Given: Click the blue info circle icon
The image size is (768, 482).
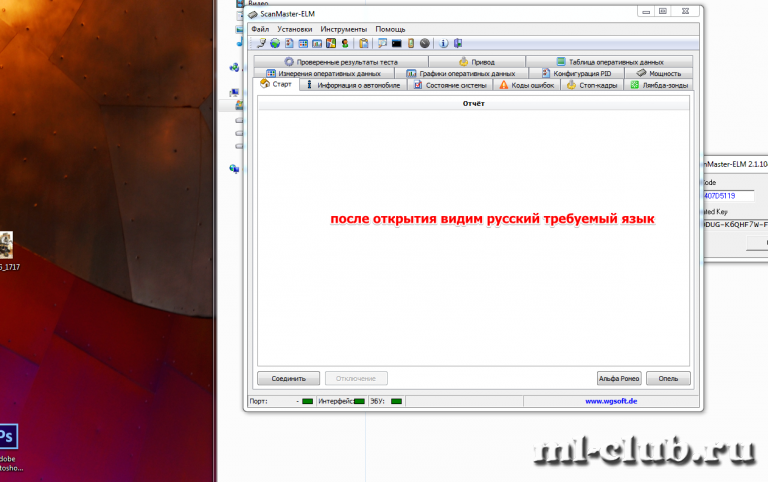Looking at the screenshot, I should pos(443,43).
